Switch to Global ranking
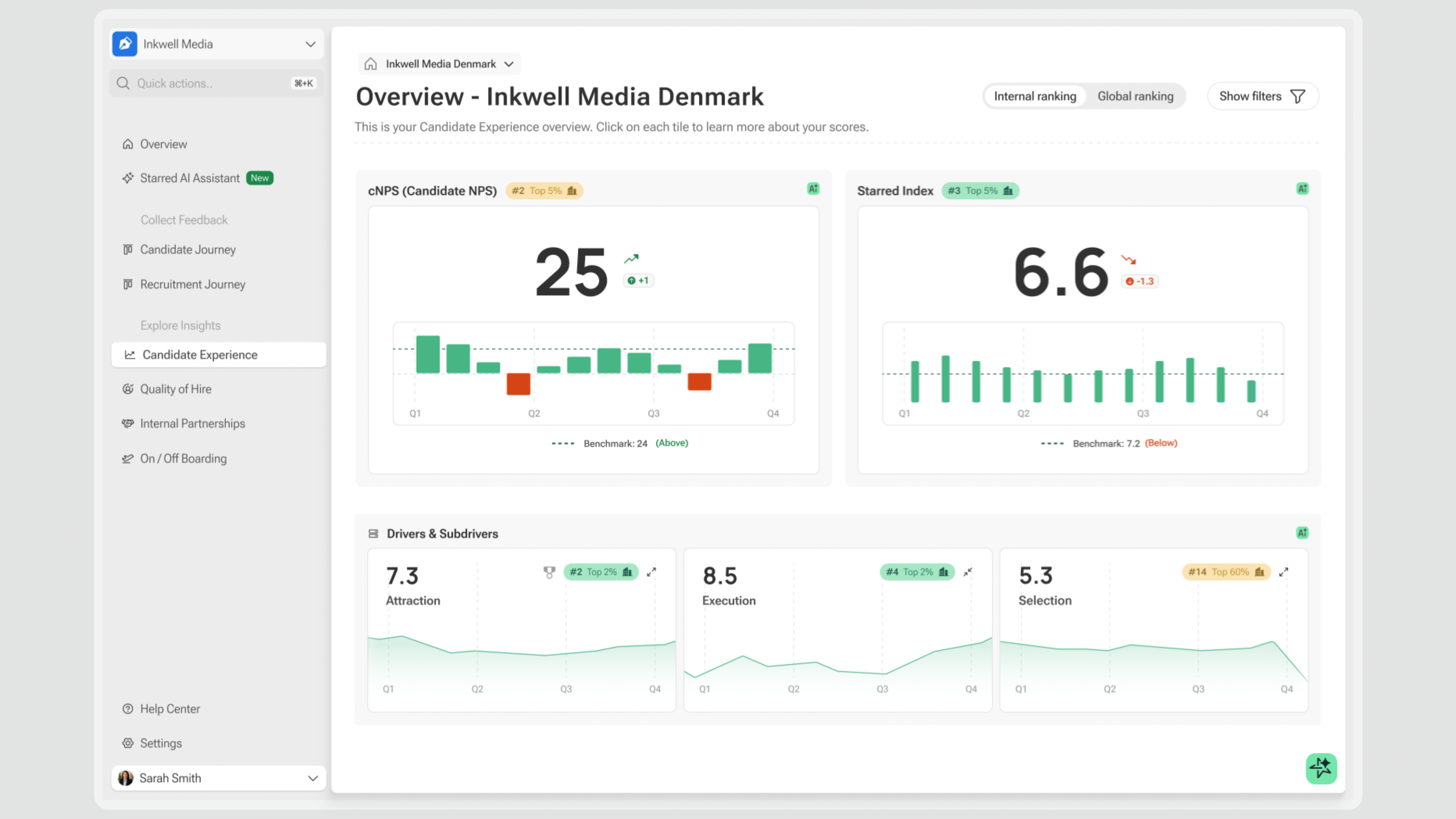This screenshot has width=1456, height=819. [1135, 96]
